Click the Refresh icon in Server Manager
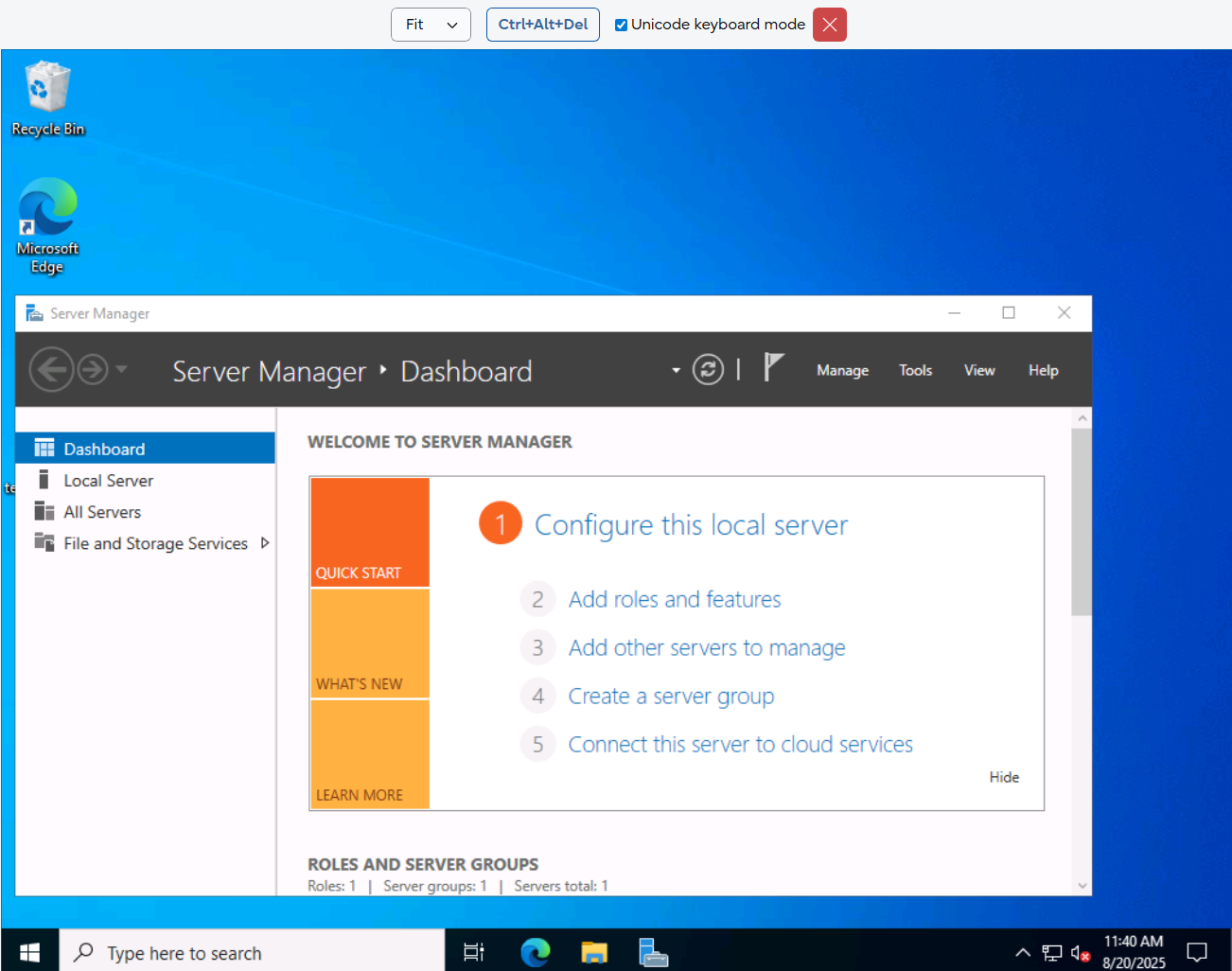Image resolution: width=1232 pixels, height=971 pixels. 708,369
